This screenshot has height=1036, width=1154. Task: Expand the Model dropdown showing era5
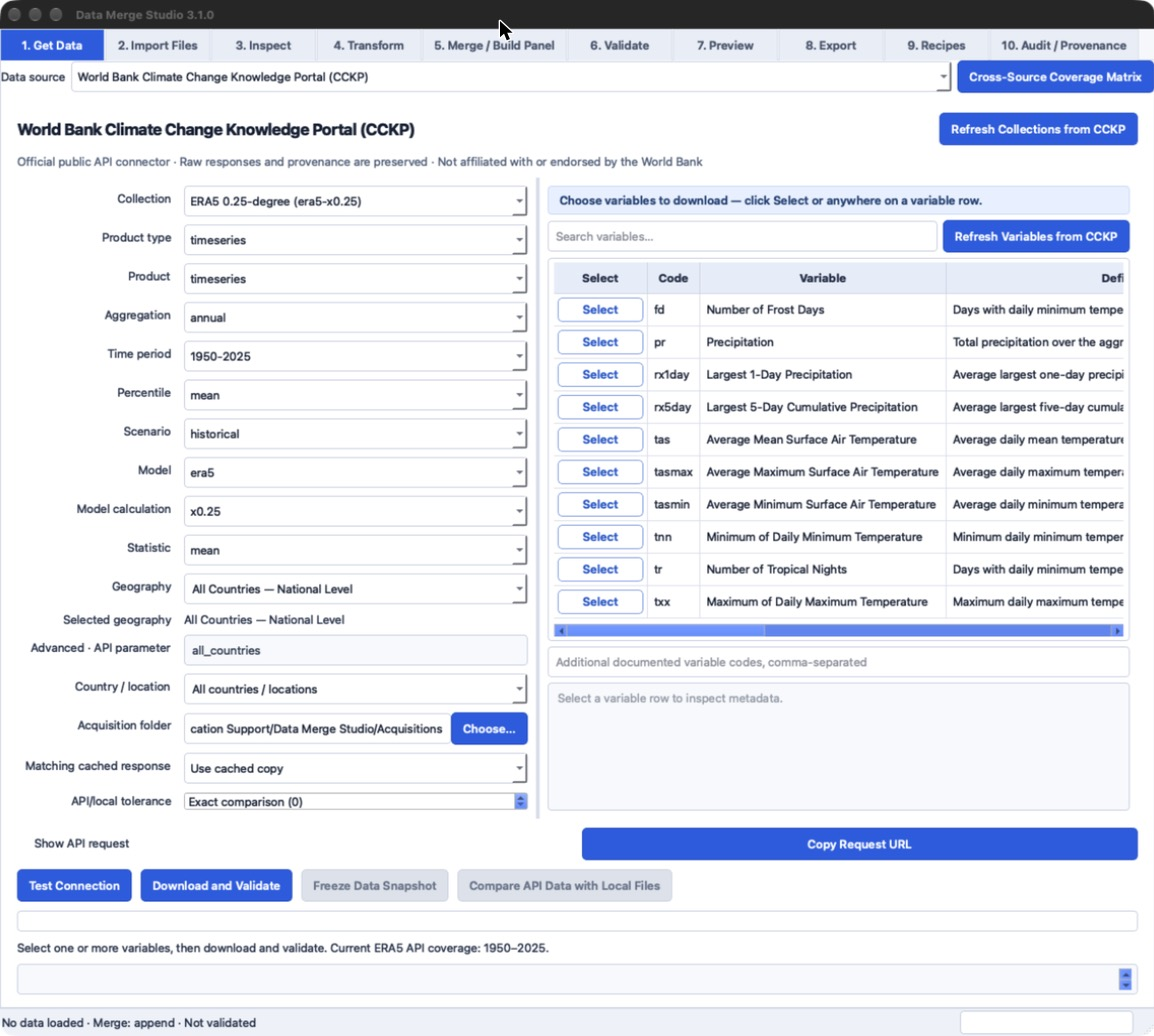pos(355,472)
